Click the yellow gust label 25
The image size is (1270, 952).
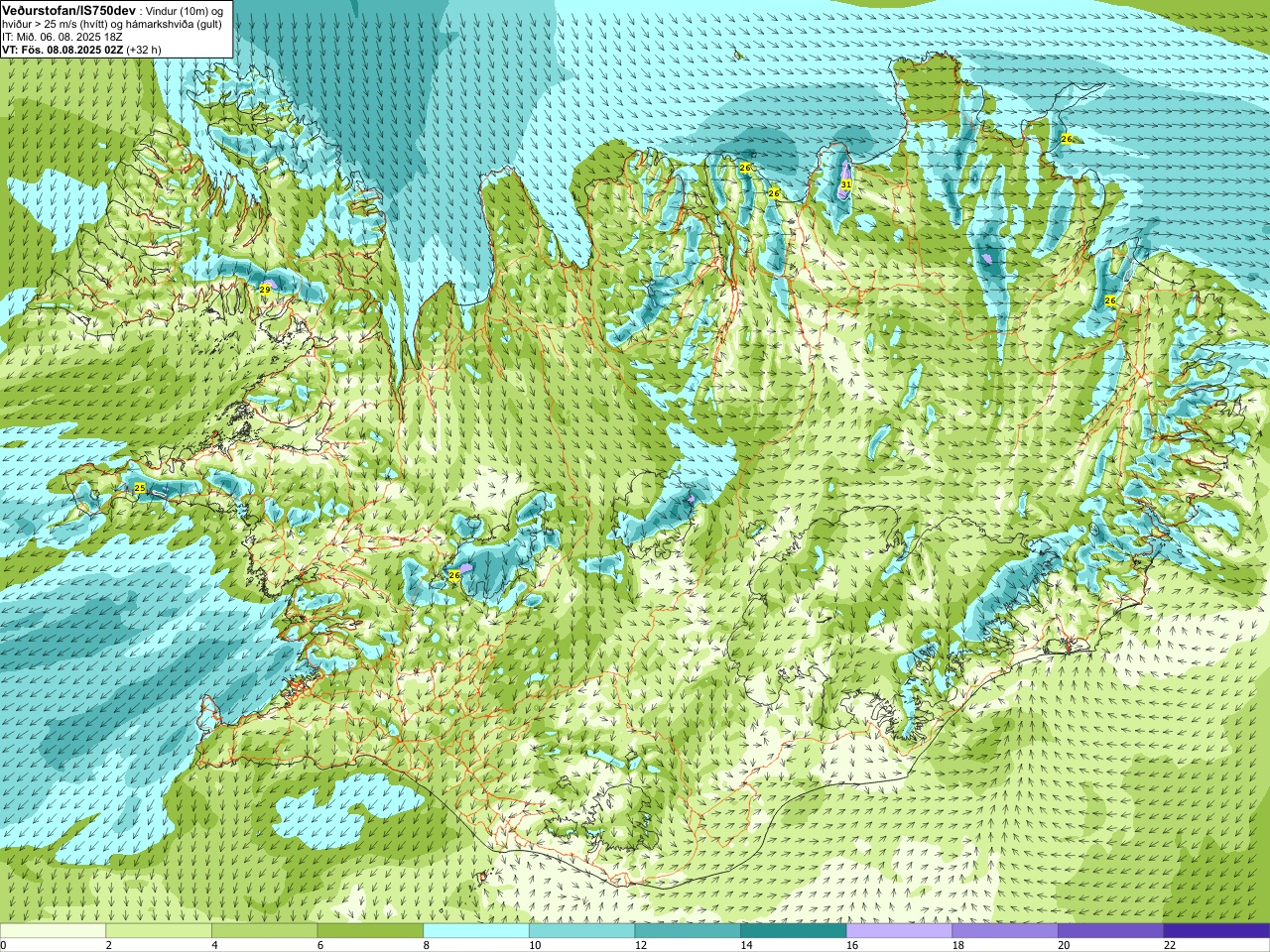click(x=139, y=488)
